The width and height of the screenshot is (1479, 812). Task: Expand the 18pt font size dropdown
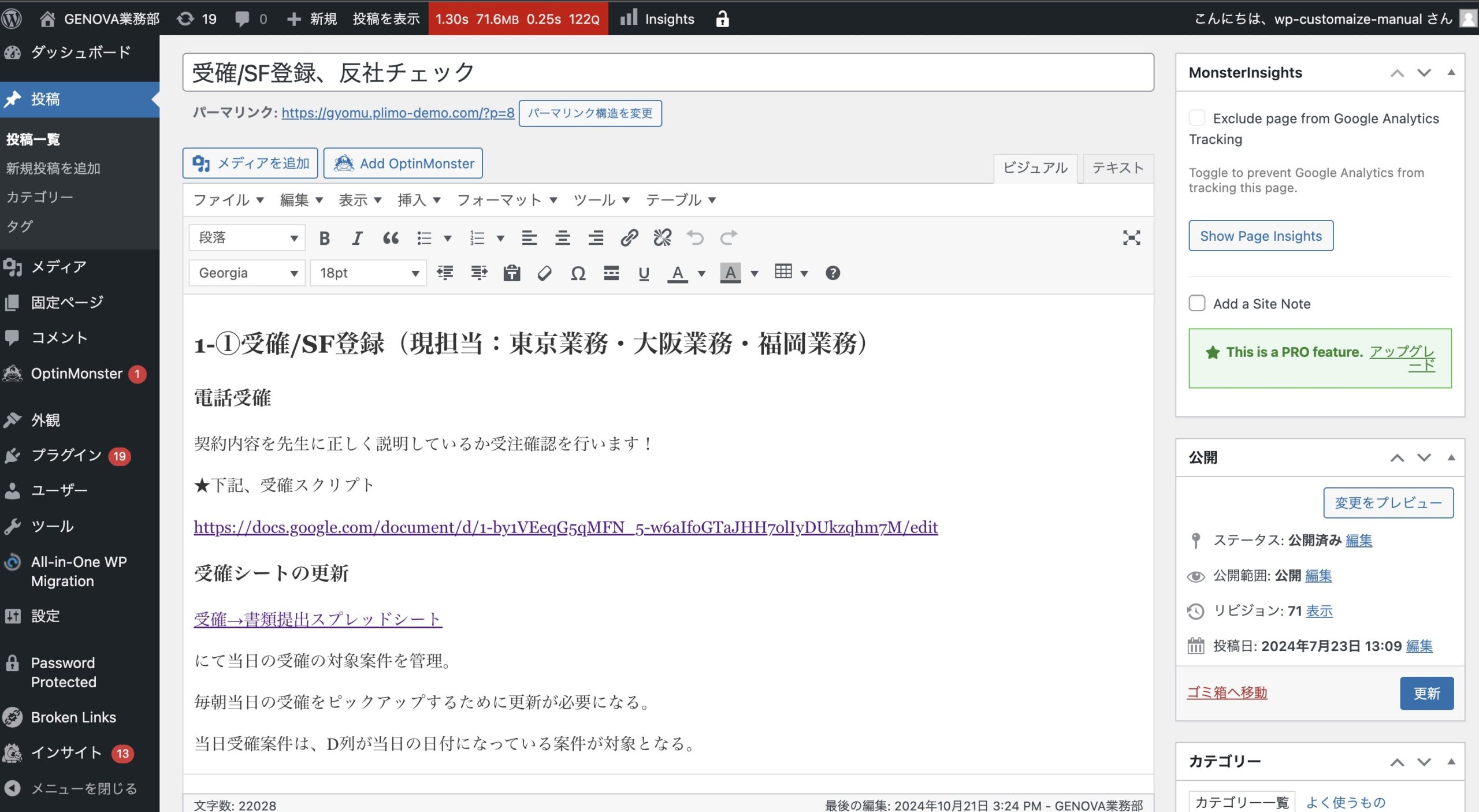click(368, 273)
